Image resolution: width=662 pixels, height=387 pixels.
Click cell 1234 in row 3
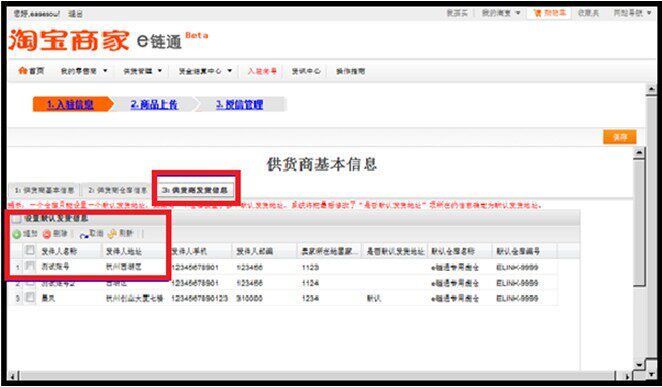310,298
